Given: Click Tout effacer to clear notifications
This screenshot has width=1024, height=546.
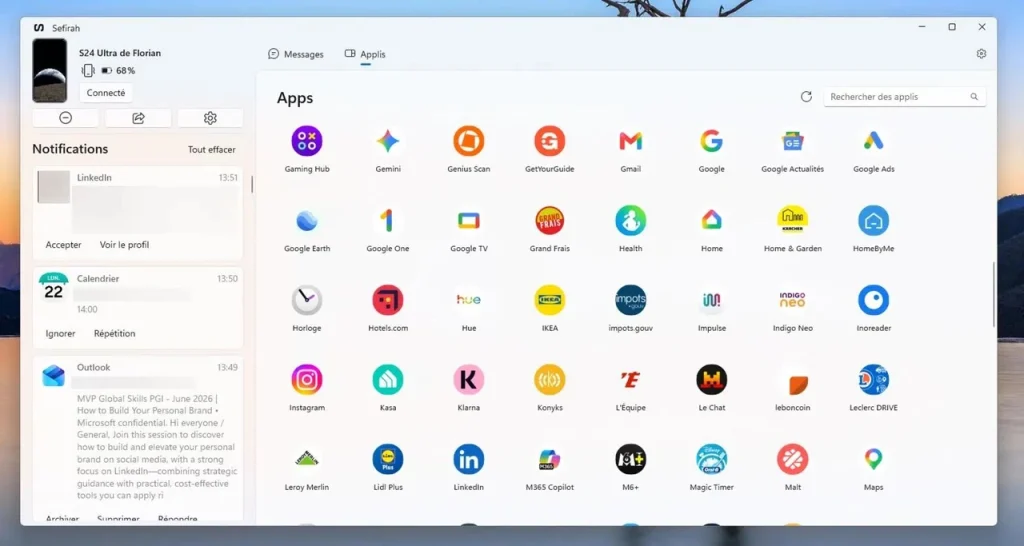Looking at the screenshot, I should coord(212,150).
